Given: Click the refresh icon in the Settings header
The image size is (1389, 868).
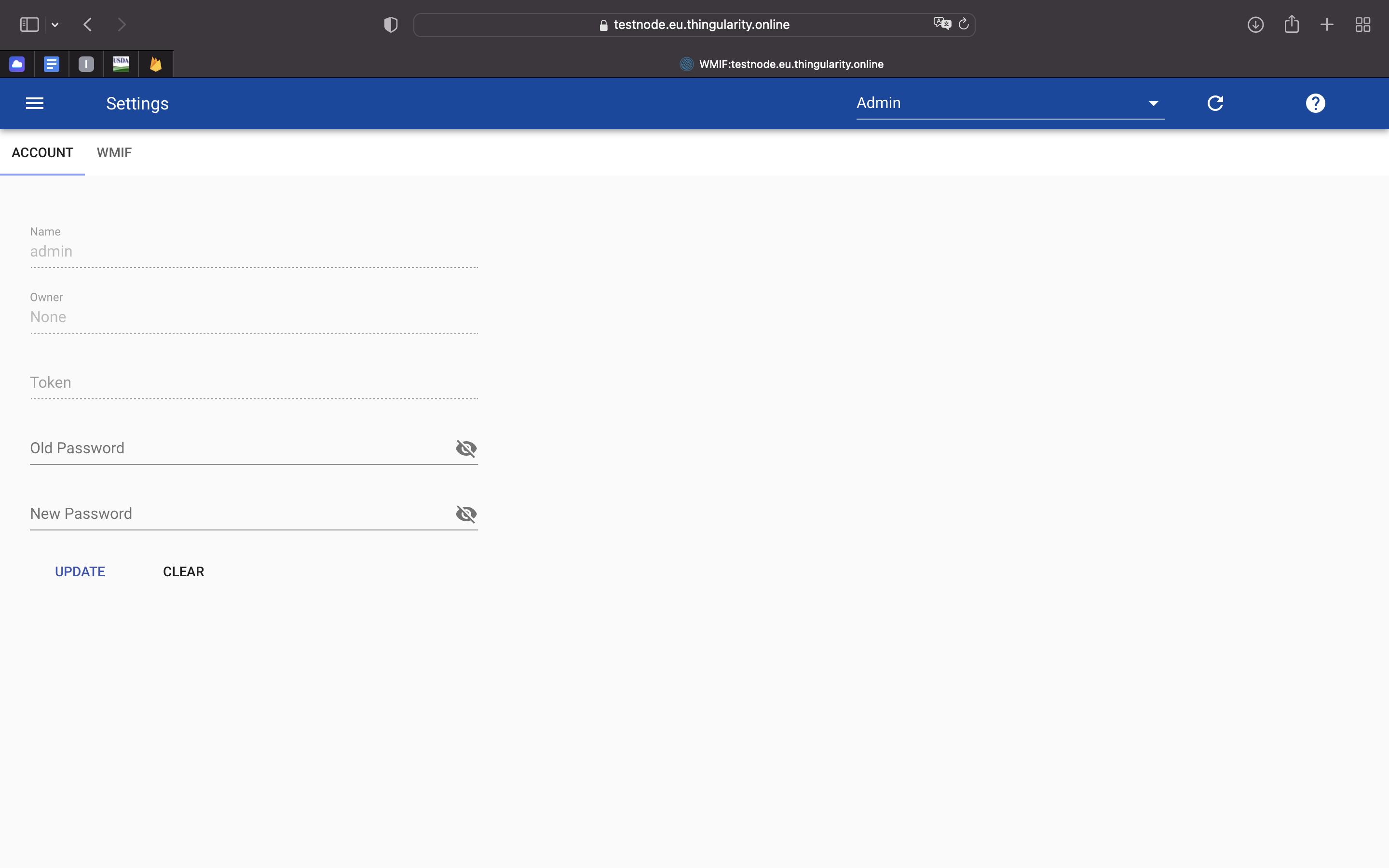Looking at the screenshot, I should (1215, 103).
